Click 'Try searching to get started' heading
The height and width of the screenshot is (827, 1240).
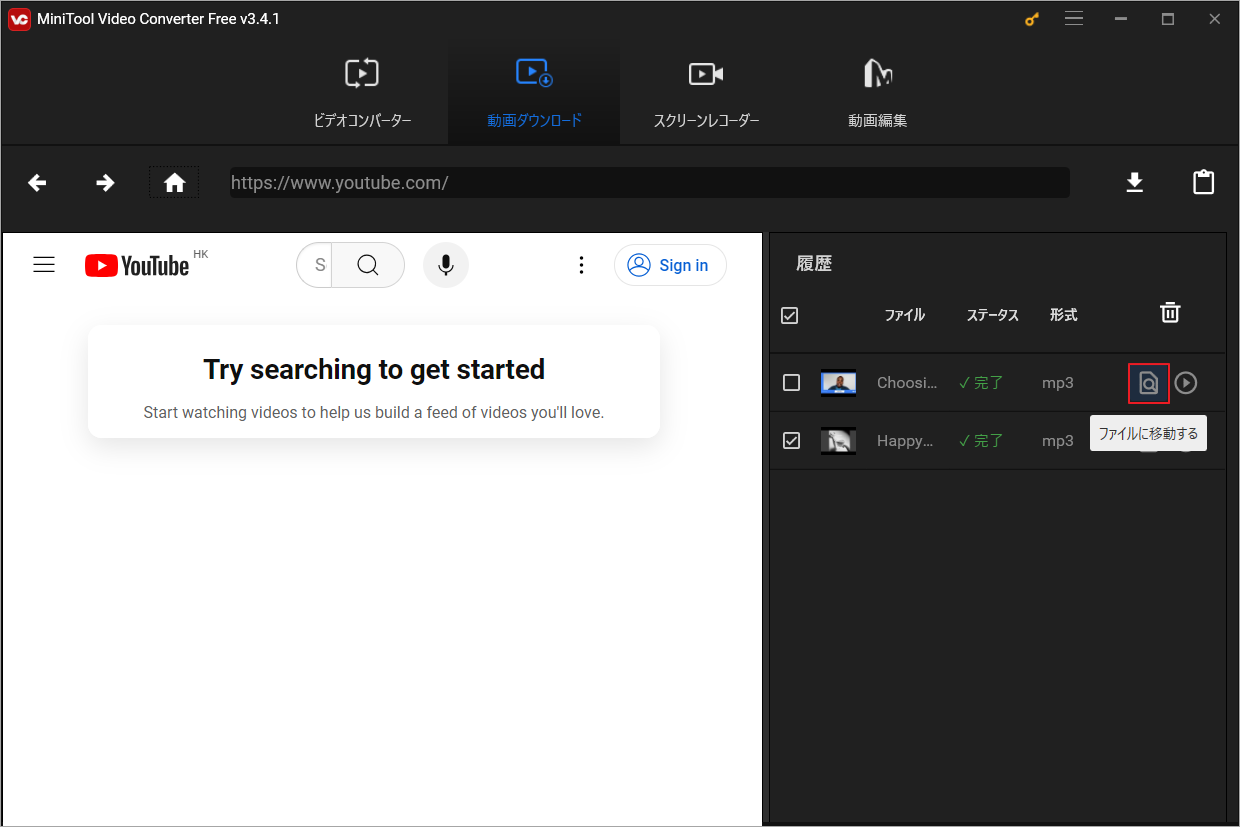pos(374,369)
